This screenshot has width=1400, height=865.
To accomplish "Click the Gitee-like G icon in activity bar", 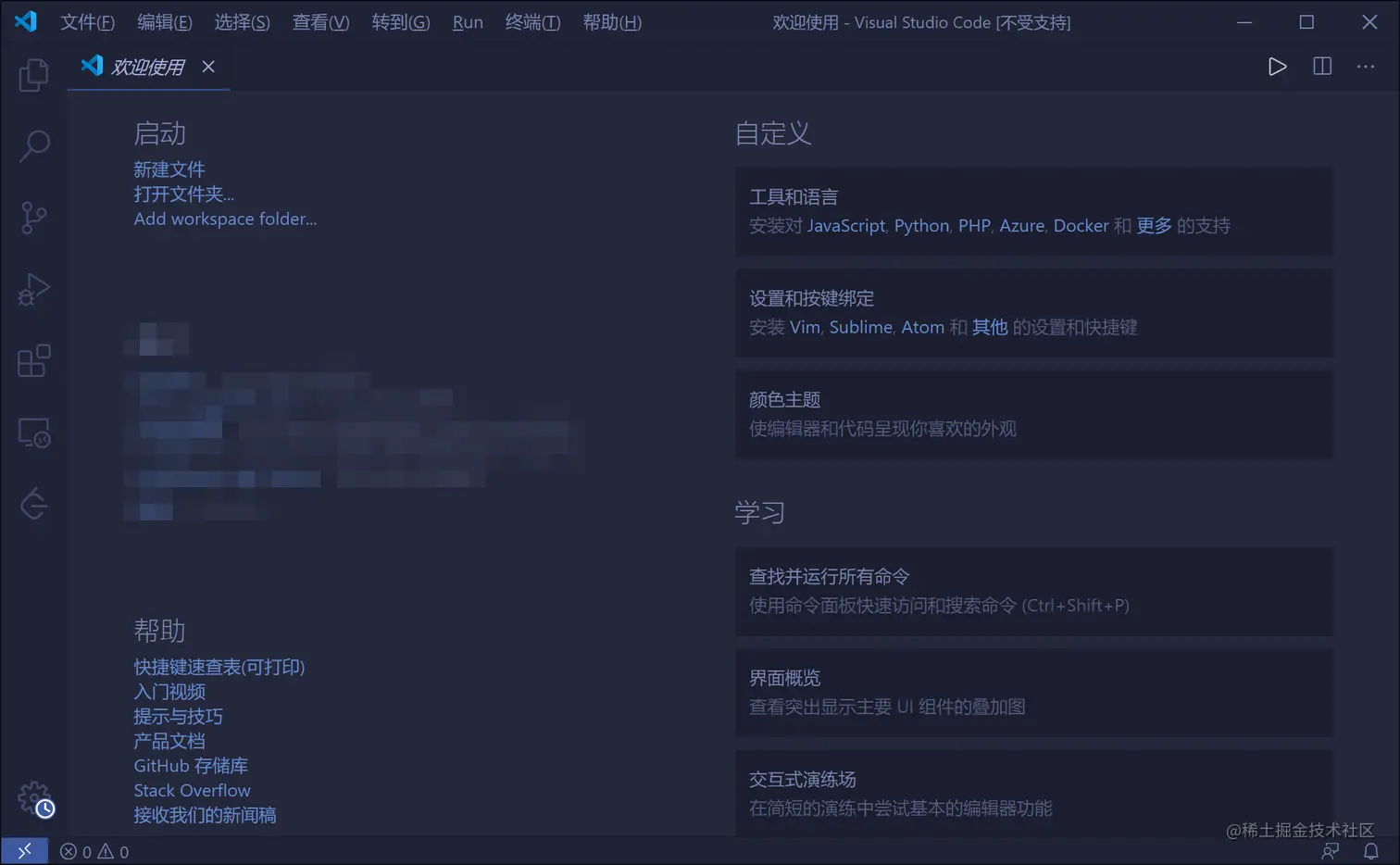I will coord(33,504).
